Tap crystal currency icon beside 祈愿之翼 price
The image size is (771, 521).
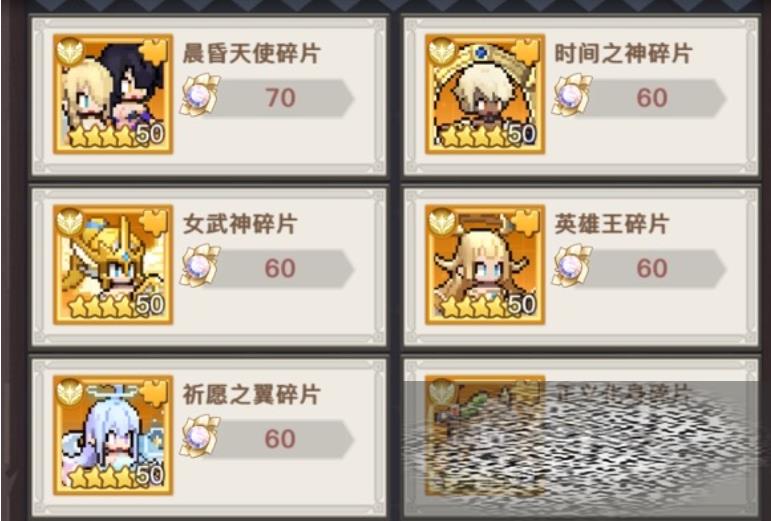coord(200,436)
